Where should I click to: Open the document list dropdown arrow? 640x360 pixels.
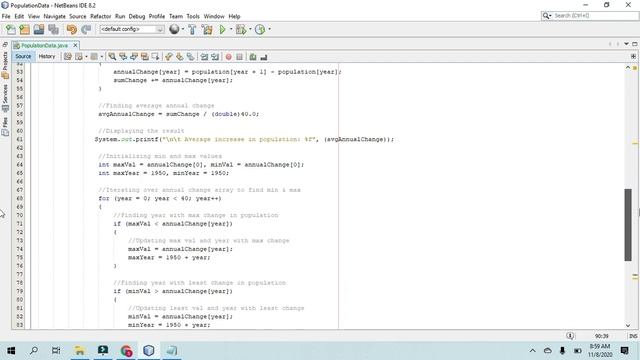626,44
